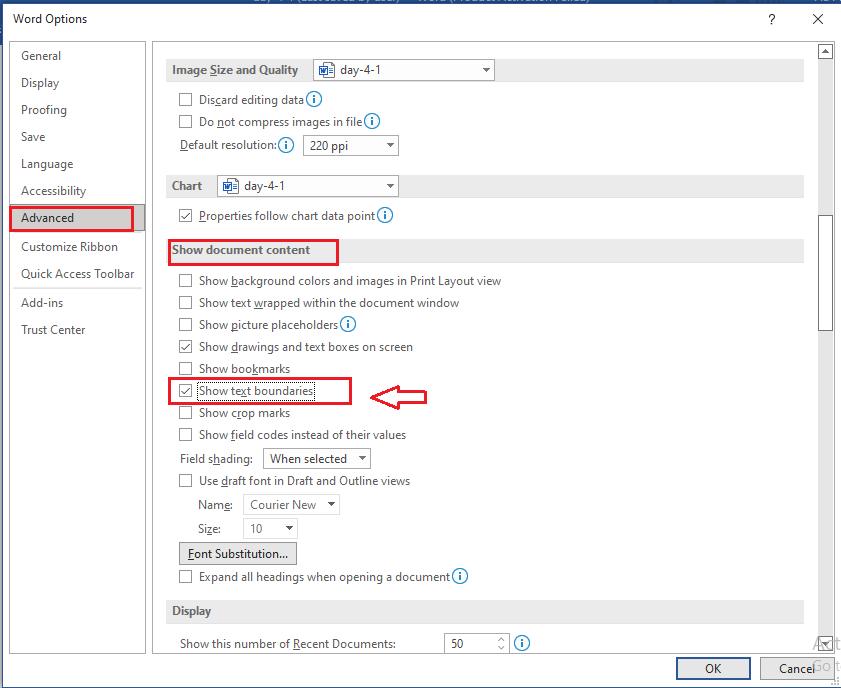
Task: Check Do not compress images in file
Action: [x=185, y=122]
